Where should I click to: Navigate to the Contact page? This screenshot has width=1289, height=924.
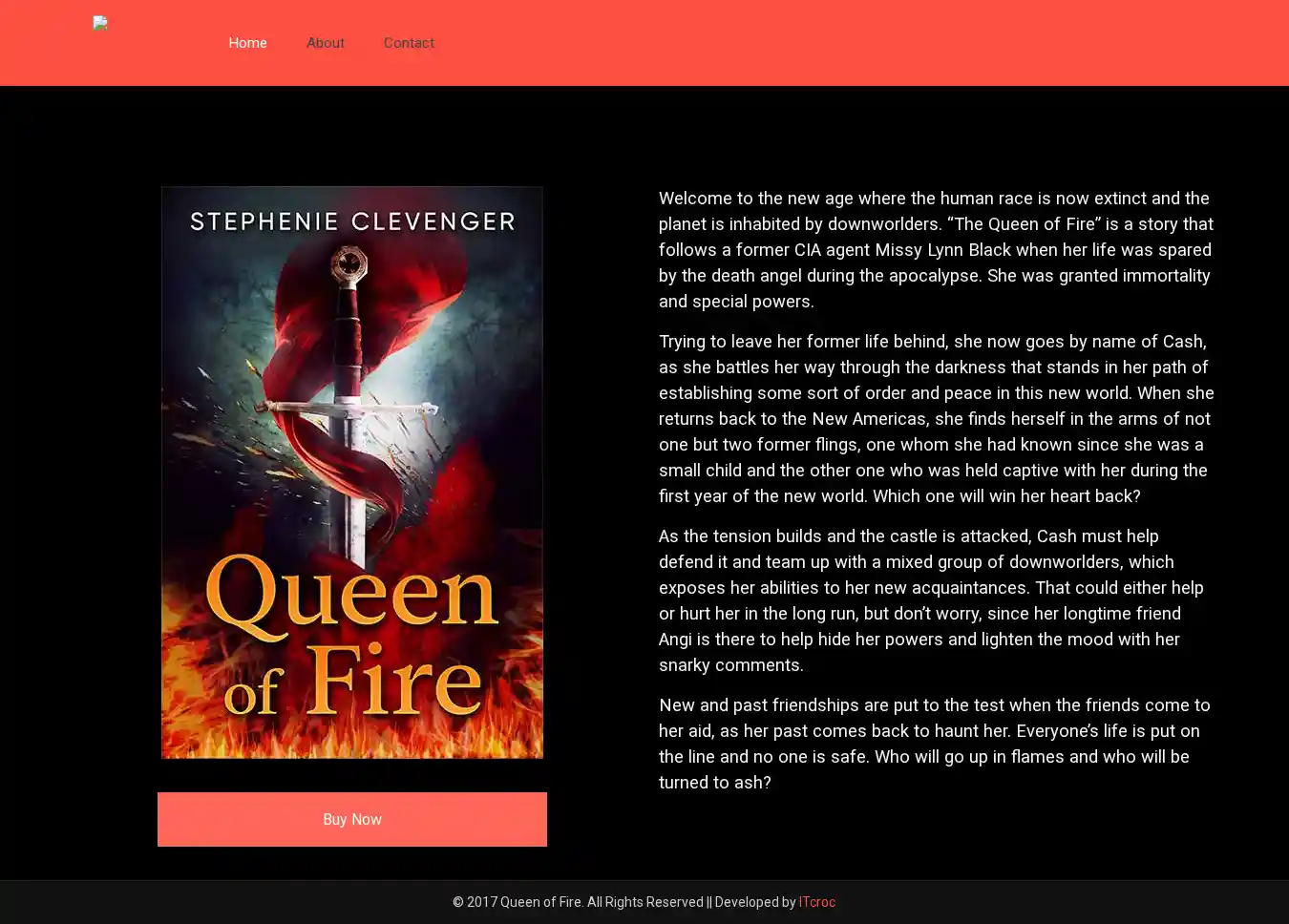pyautogui.click(x=409, y=43)
